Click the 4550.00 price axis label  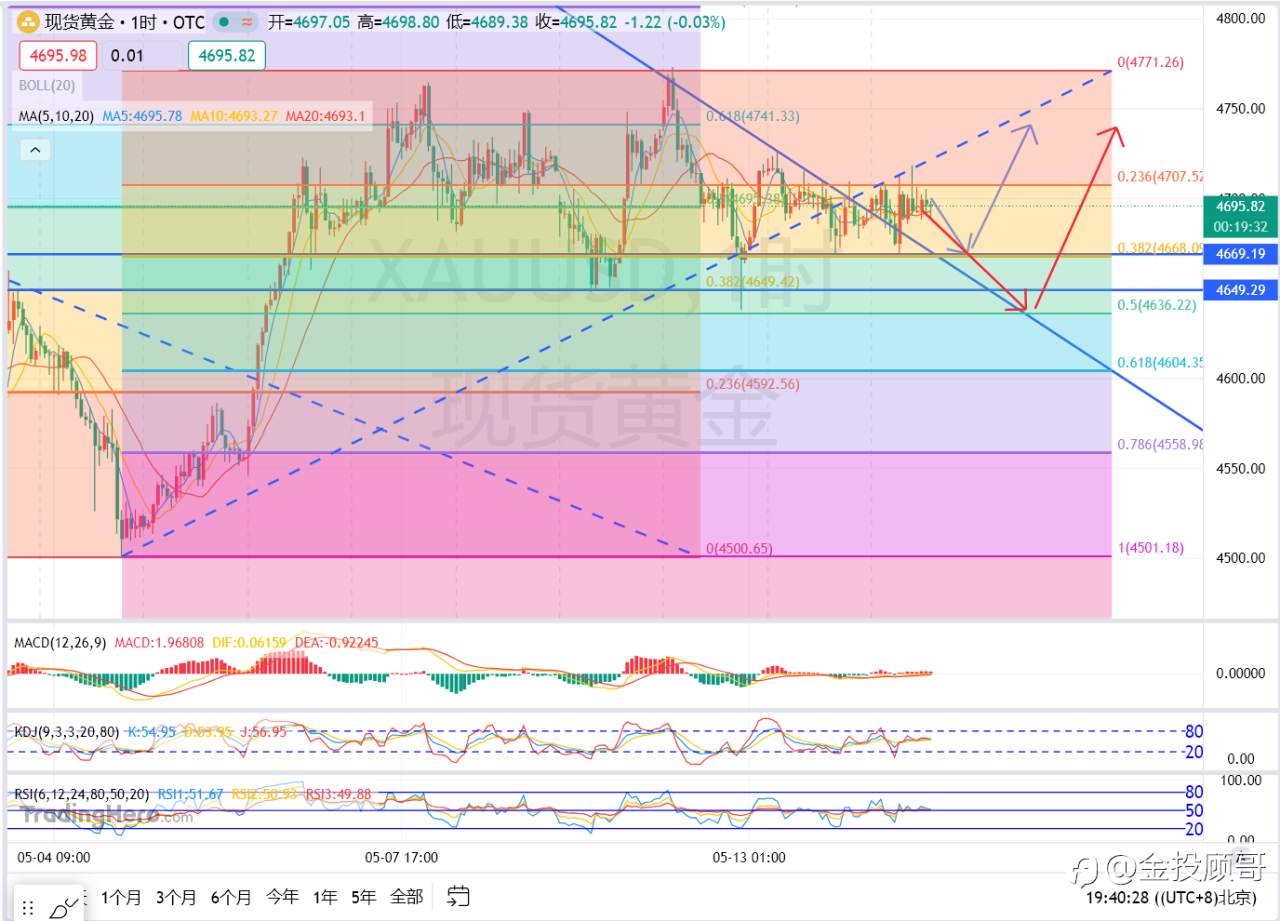[x=1240, y=468]
